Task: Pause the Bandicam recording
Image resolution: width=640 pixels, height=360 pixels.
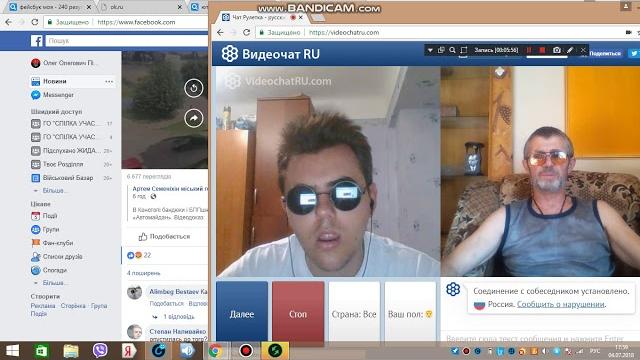Action: (x=529, y=50)
